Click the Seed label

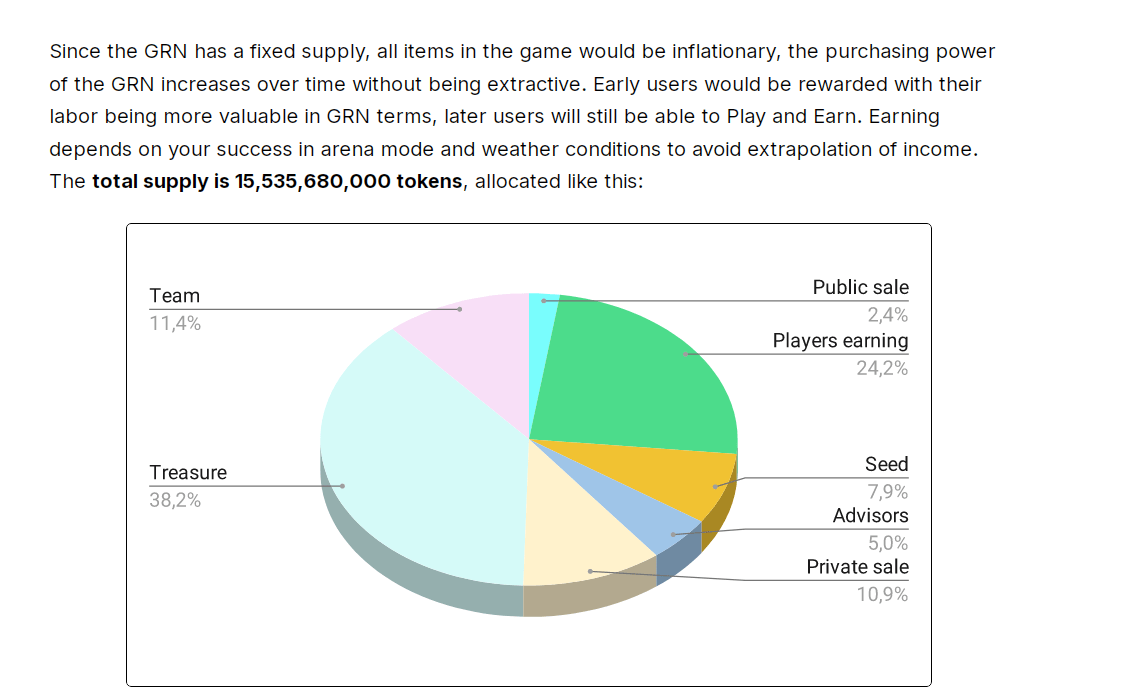coord(886,464)
